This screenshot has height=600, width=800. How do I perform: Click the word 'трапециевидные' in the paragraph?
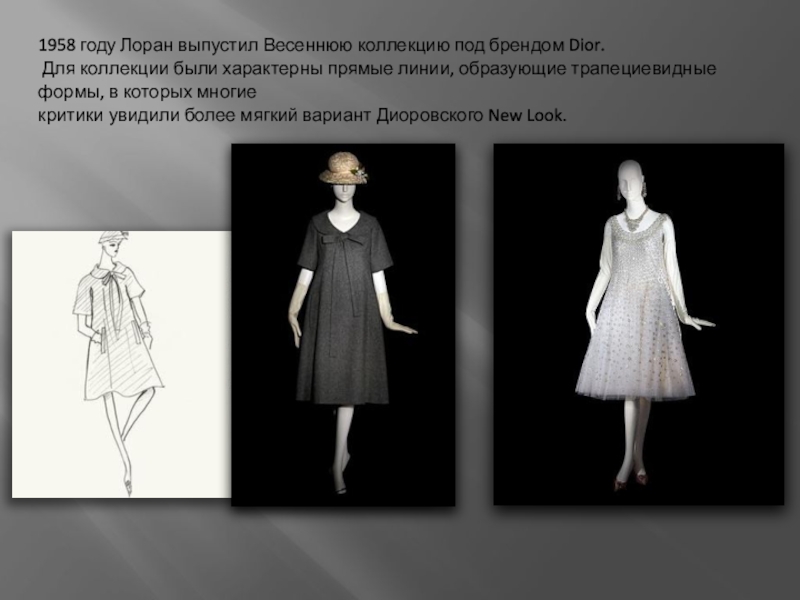(x=643, y=69)
